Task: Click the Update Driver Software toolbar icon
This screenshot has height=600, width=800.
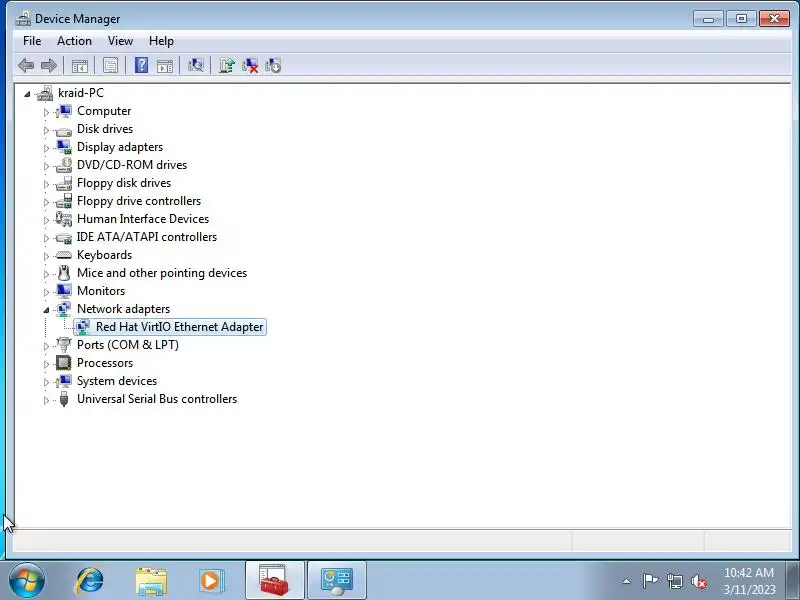Action: (x=227, y=65)
